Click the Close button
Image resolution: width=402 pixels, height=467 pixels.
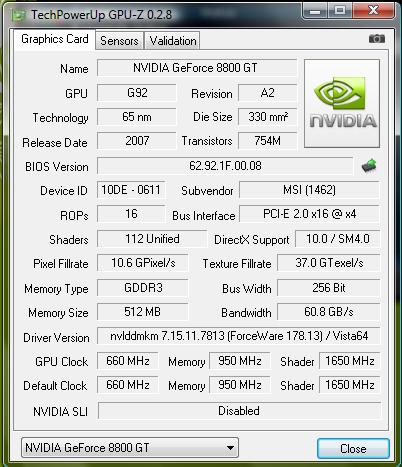(x=353, y=449)
